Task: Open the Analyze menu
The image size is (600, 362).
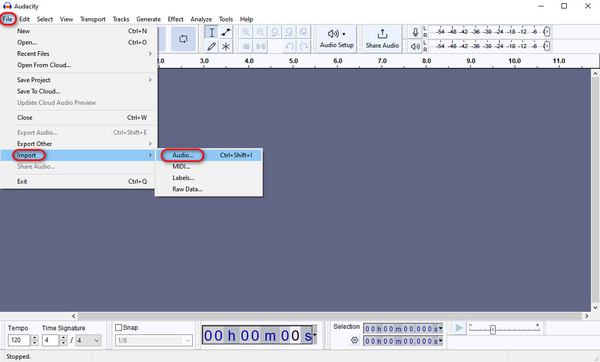Action: pyautogui.click(x=201, y=19)
